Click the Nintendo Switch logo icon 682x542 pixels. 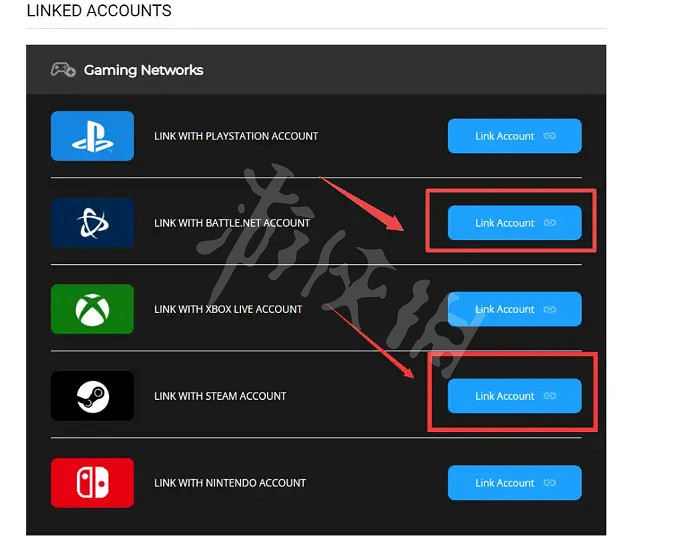point(92,482)
